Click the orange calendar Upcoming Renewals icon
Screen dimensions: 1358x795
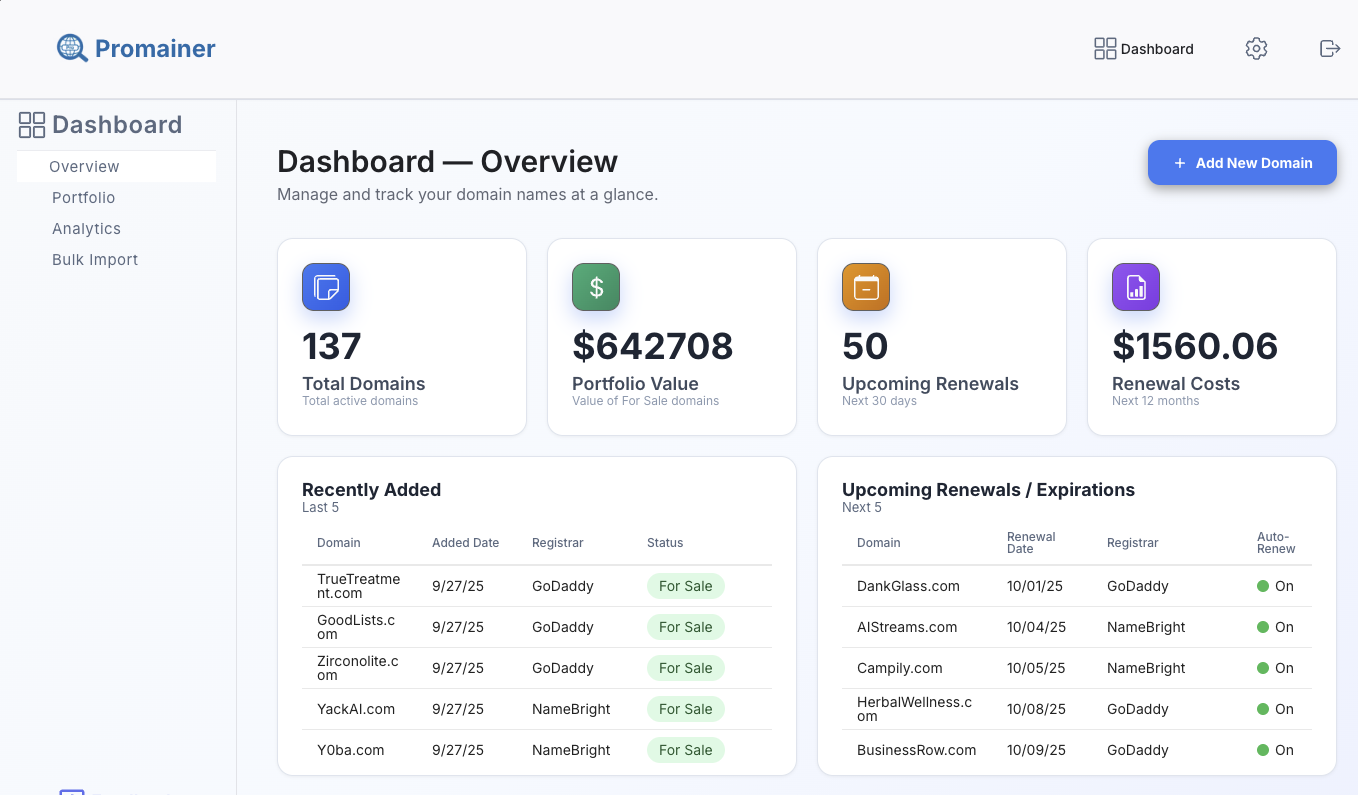tap(866, 287)
